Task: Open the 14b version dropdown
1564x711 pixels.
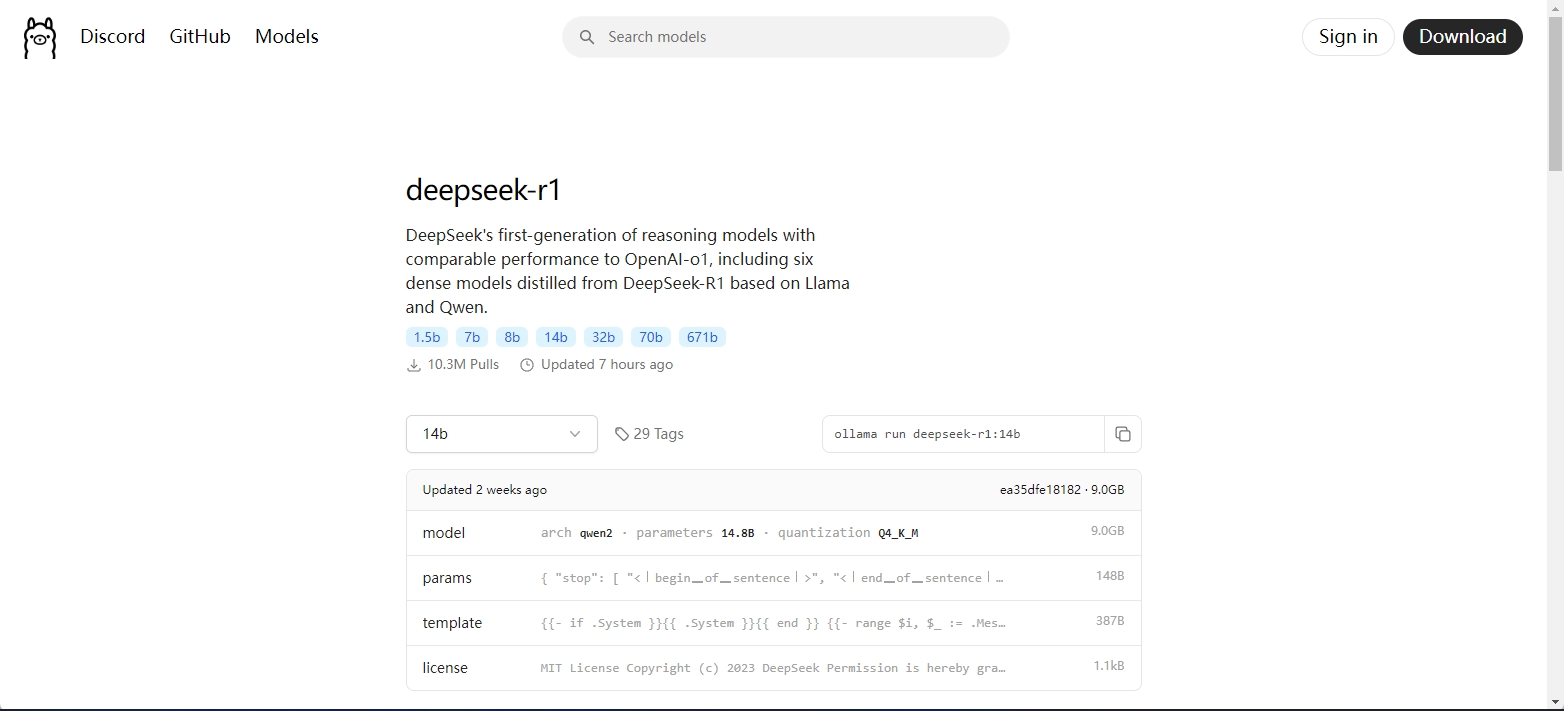Action: pos(502,434)
